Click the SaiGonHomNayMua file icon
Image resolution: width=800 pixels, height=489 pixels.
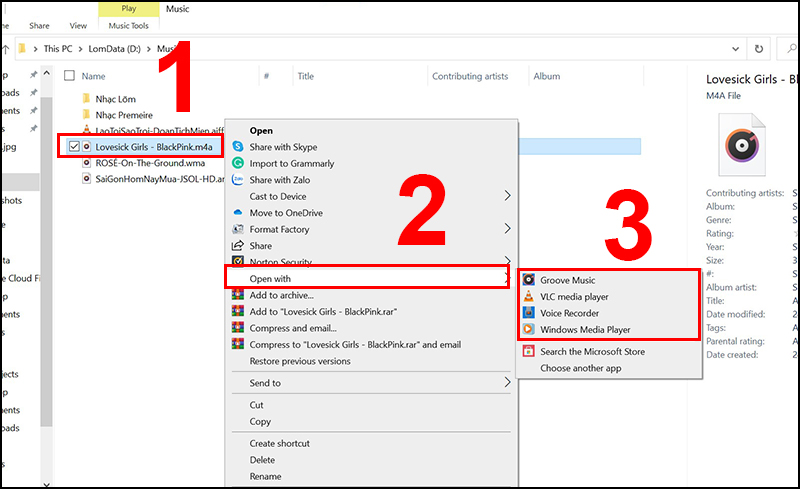pos(87,179)
